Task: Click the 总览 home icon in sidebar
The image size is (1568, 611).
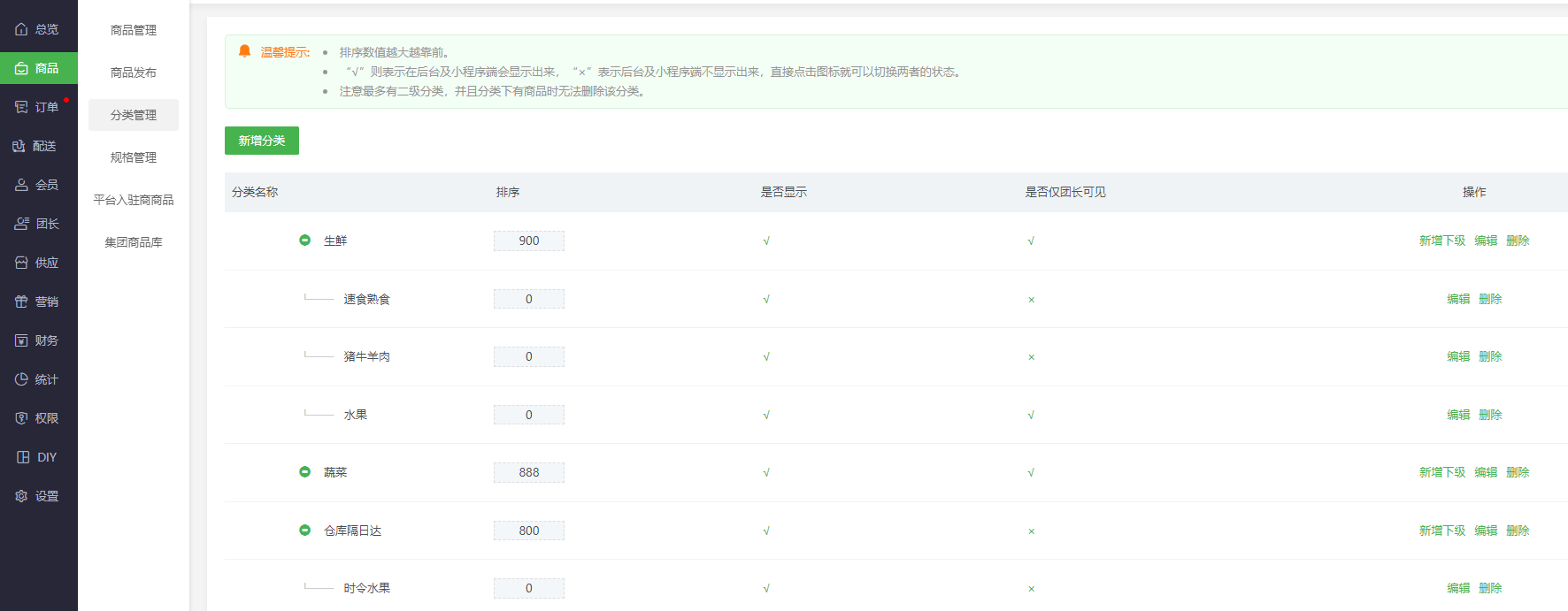Action: [21, 29]
